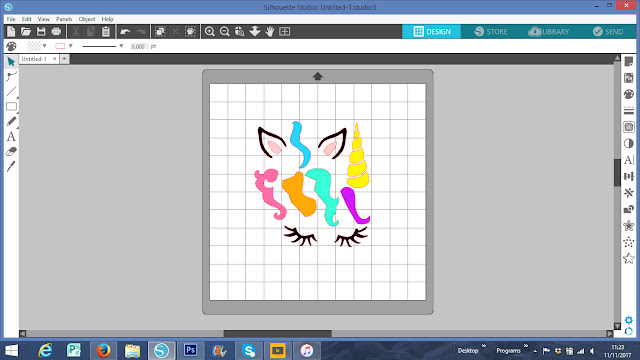Go to the SEND tab
This screenshot has width=640, height=360.
608,31
